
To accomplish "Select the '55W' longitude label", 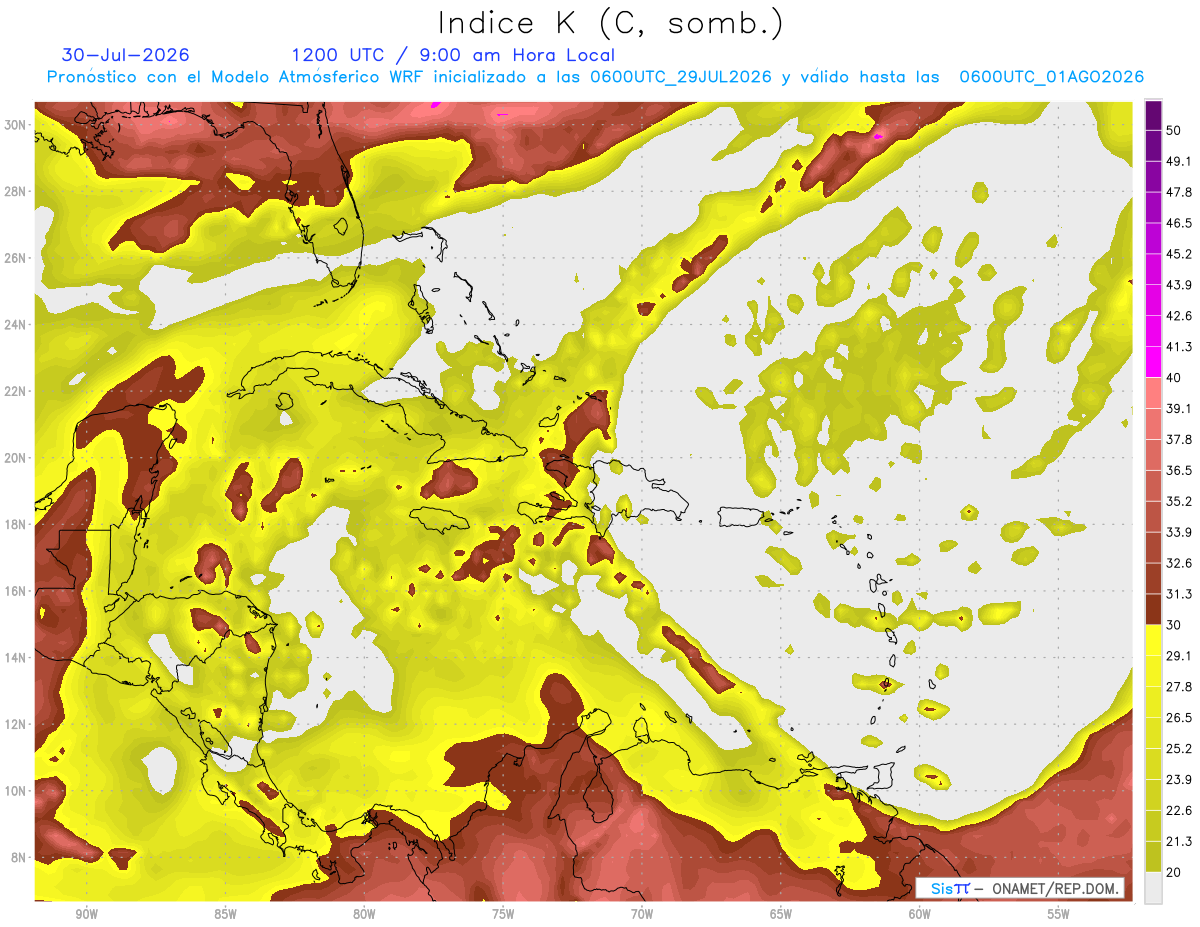I will click(x=1059, y=914).
